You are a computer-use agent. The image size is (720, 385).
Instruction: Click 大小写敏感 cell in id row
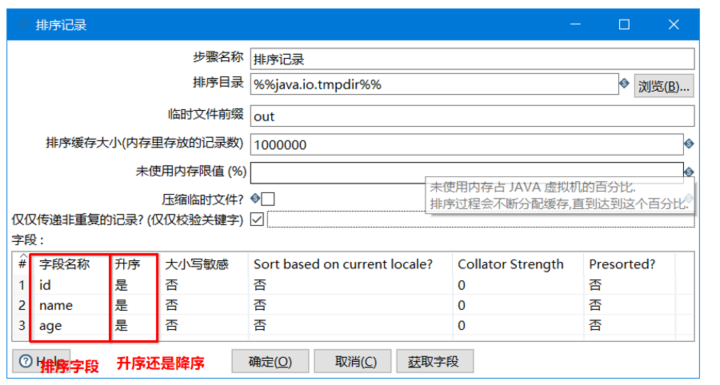click(x=204, y=285)
